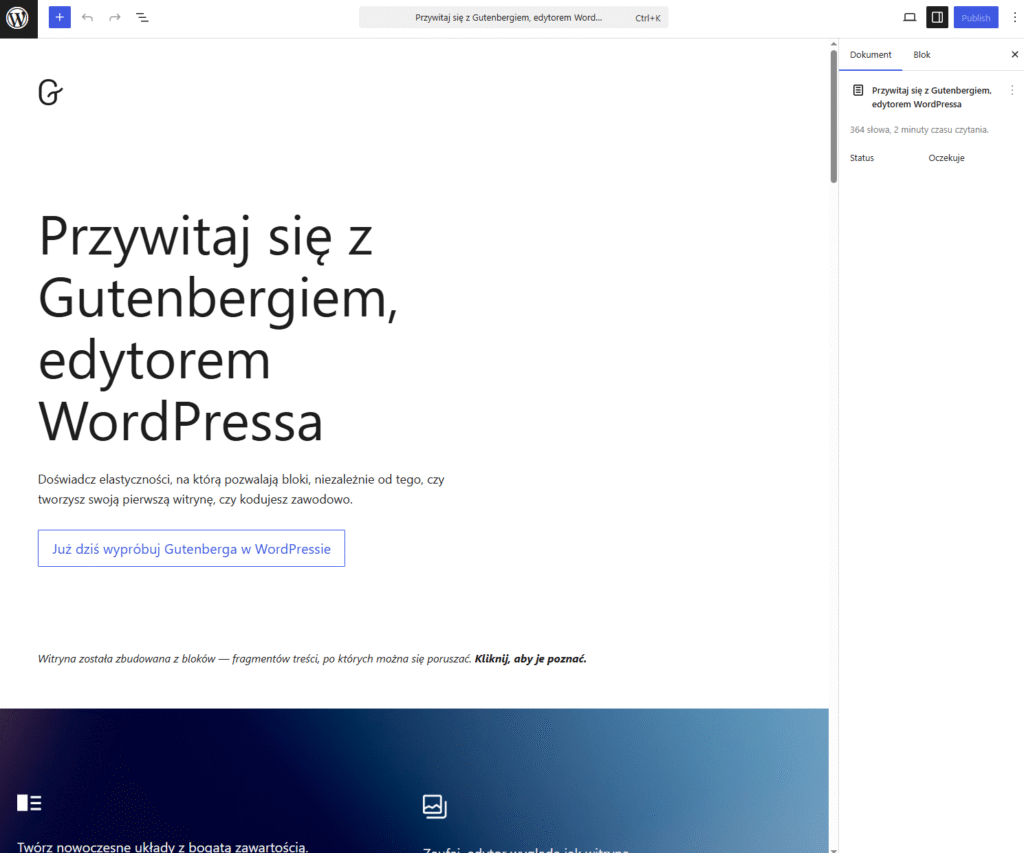
Task: Close the settings sidebar with the X
Action: pos(1012,54)
